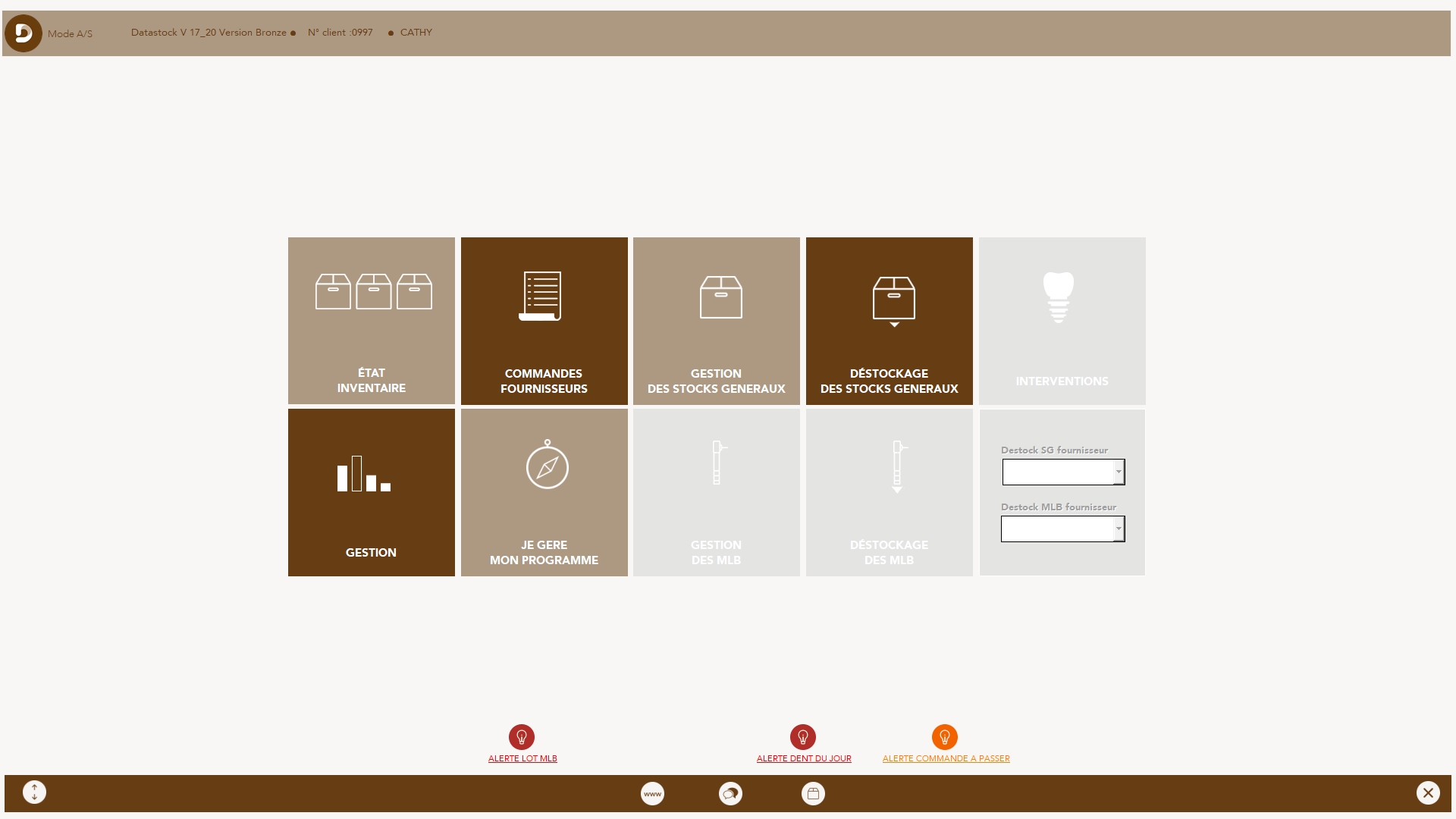Viewport: 1456px width, 819px height.
Task: Expand the Destock MLB fournisseur dropdown
Action: coord(1119,529)
